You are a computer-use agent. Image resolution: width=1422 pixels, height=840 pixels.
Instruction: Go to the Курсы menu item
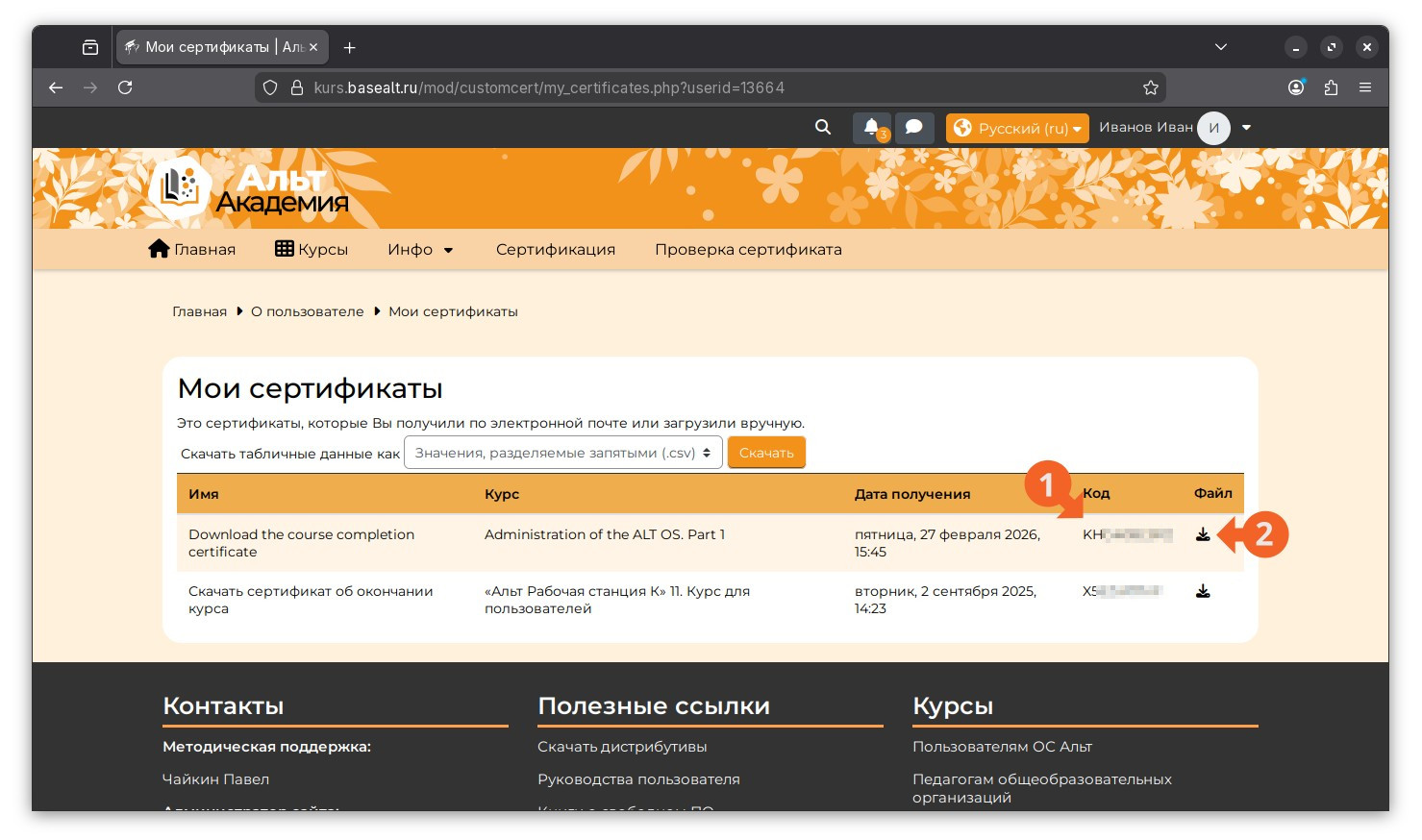coord(312,250)
